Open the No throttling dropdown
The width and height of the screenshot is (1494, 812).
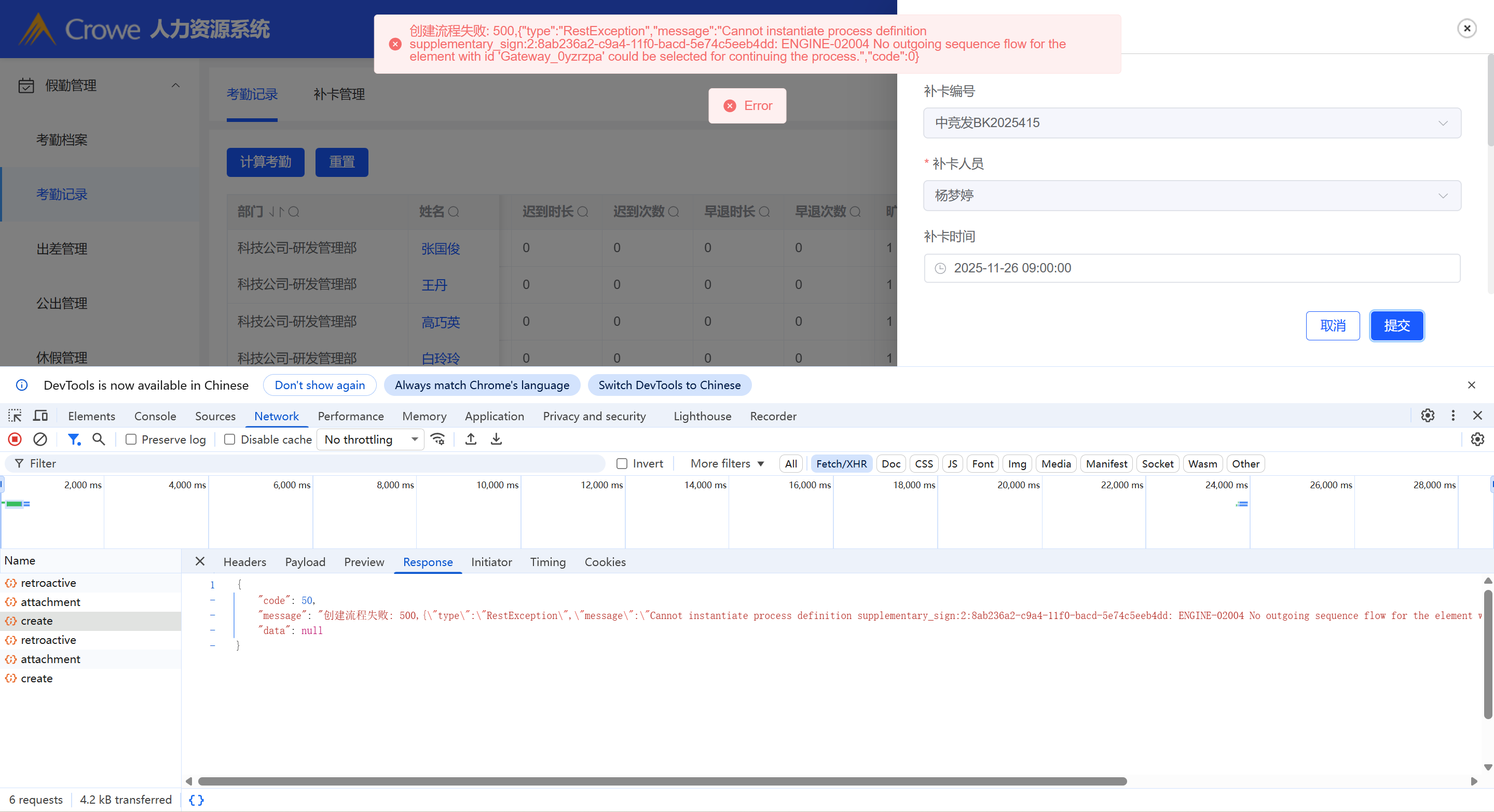click(371, 439)
